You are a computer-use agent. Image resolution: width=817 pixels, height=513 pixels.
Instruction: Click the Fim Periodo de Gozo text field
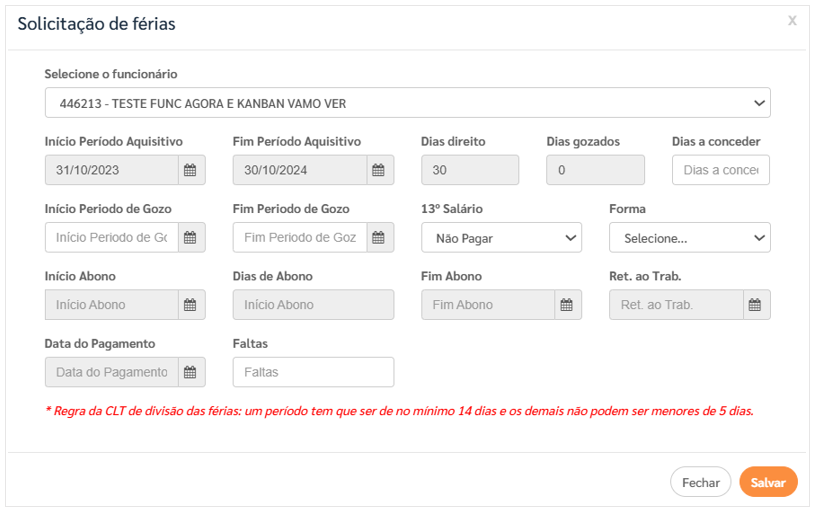click(299, 237)
